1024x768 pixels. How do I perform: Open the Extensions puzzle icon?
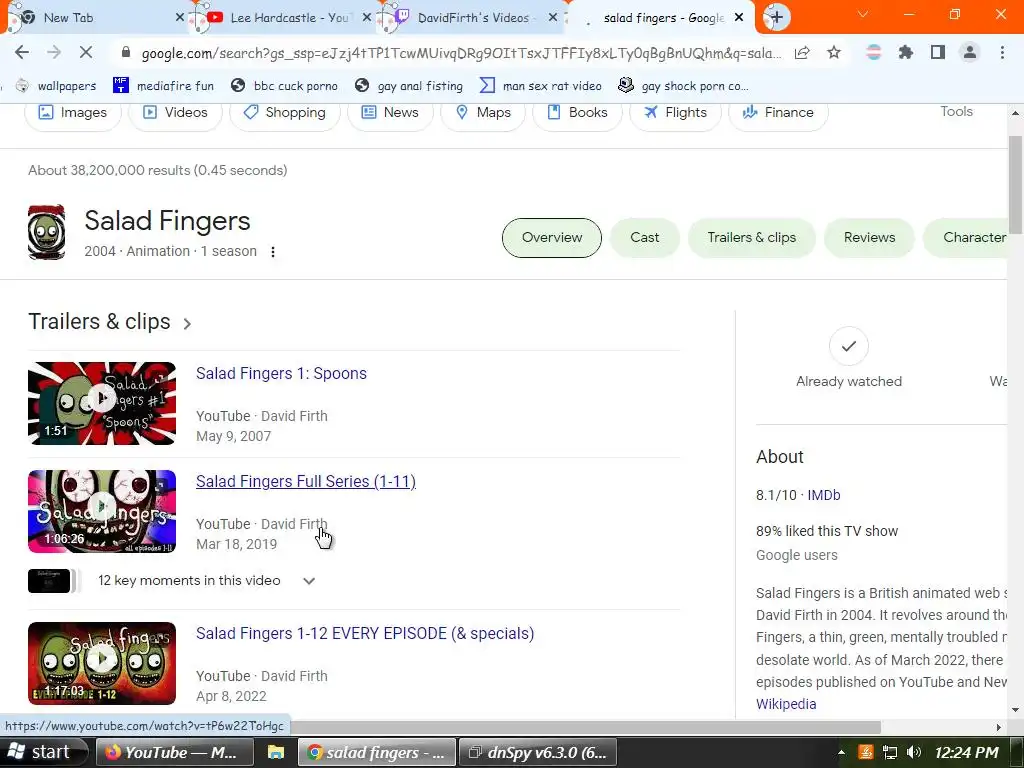tap(905, 52)
